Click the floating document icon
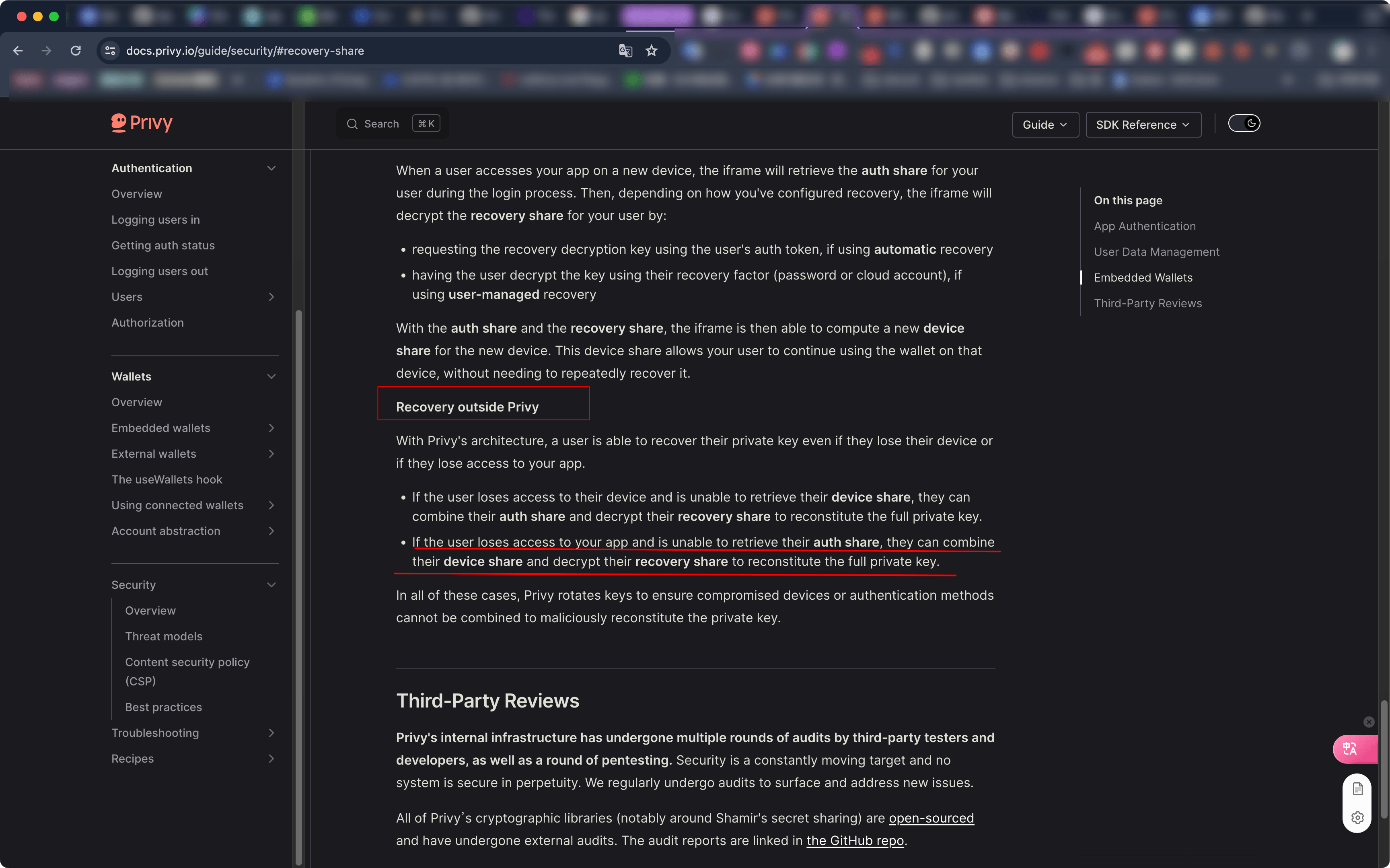This screenshot has width=1390, height=868. click(1357, 789)
